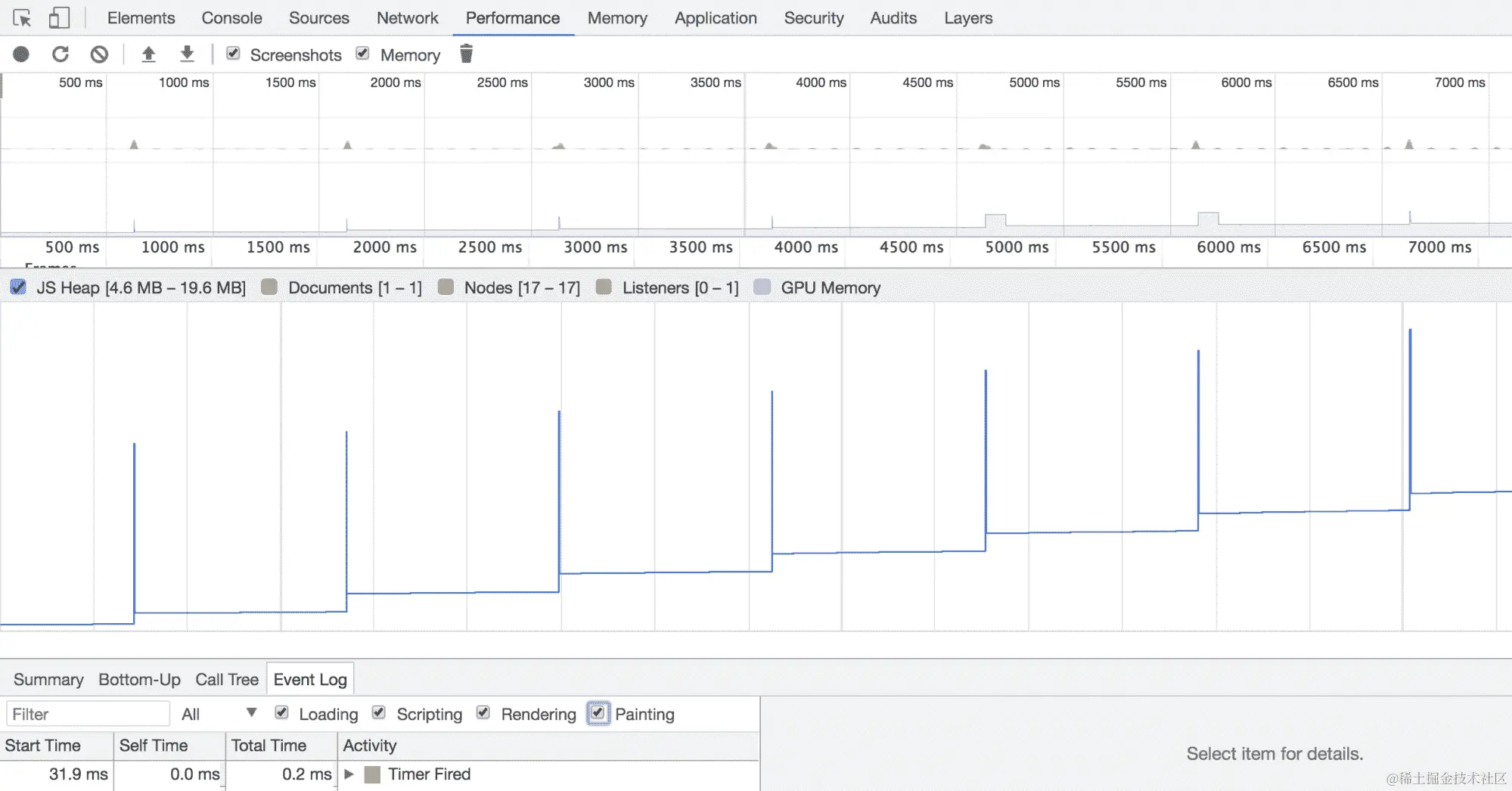The image size is (1512, 791).
Task: Select the inspect element cursor icon
Action: pyautogui.click(x=22, y=18)
